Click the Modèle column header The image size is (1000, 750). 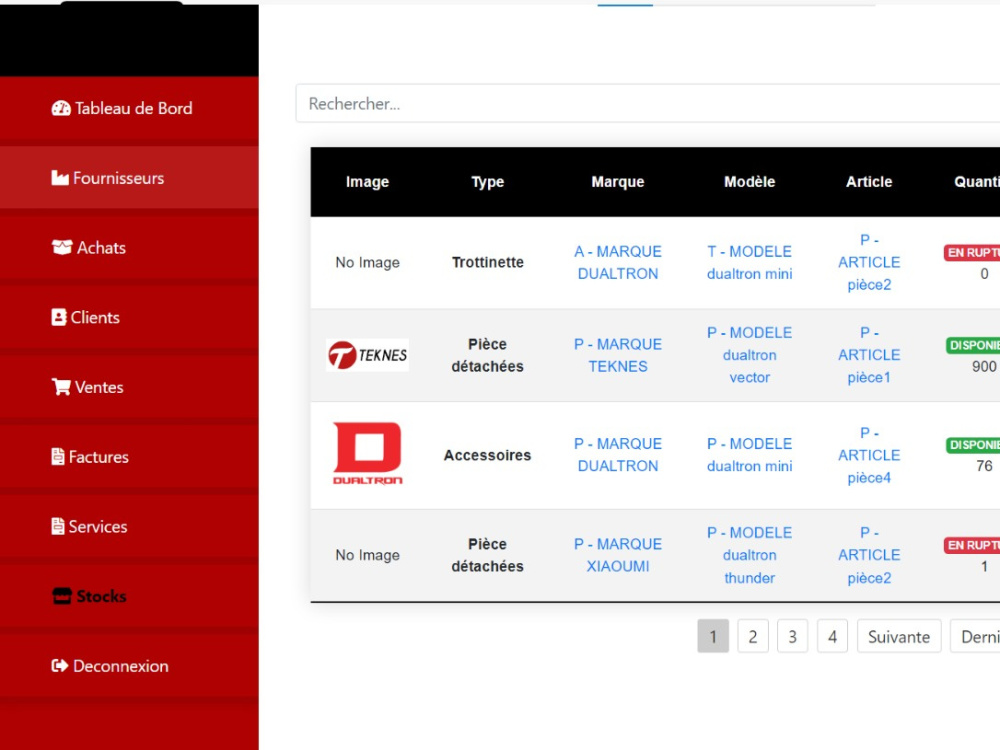[749, 182]
